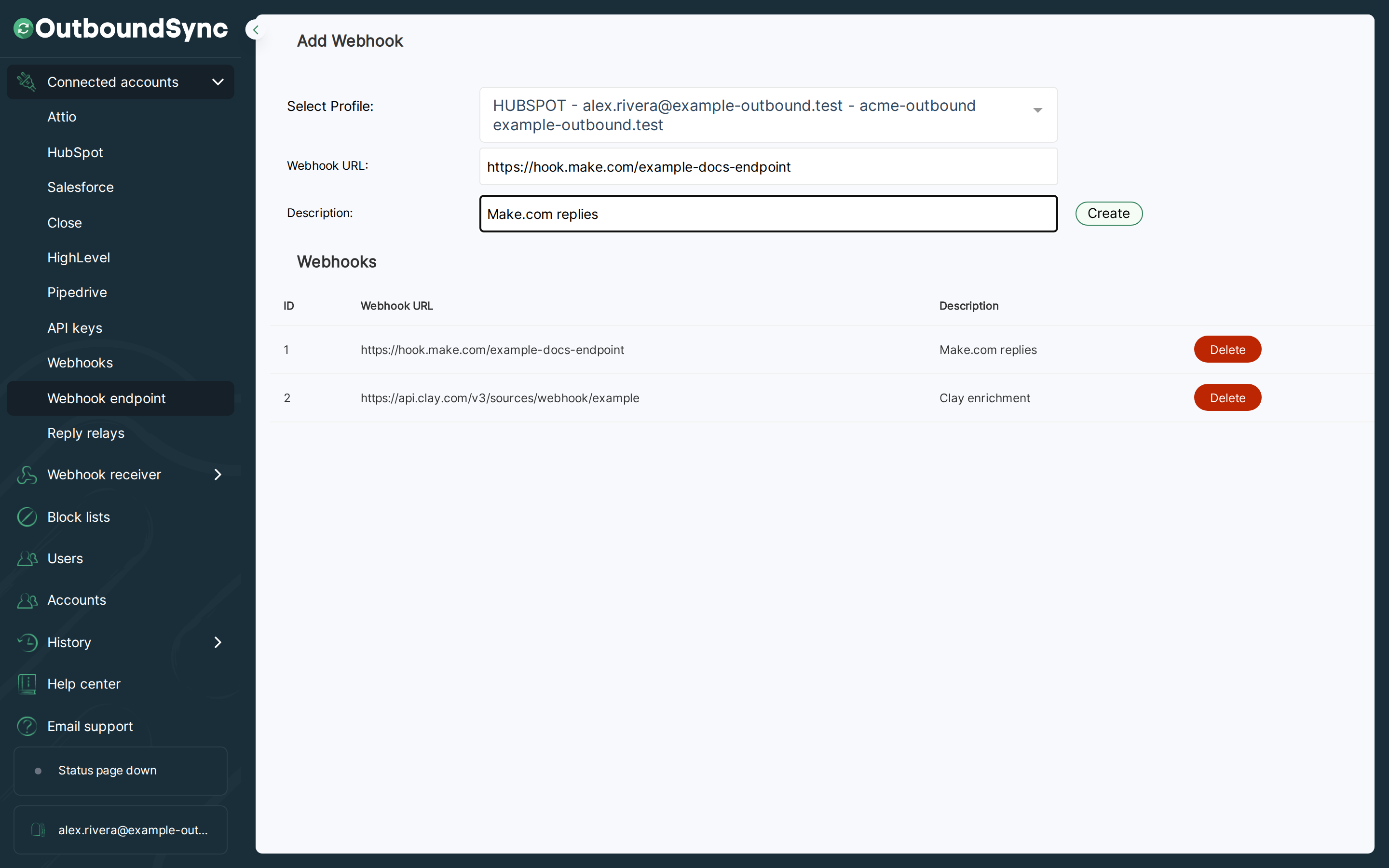Click the hook.make.com URL in row 1
This screenshot has width=1389, height=868.
click(x=492, y=350)
